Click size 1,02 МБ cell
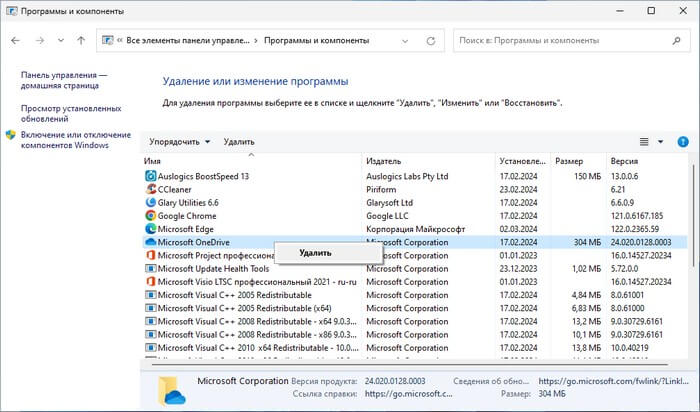The width and height of the screenshot is (700, 412). pos(587,269)
